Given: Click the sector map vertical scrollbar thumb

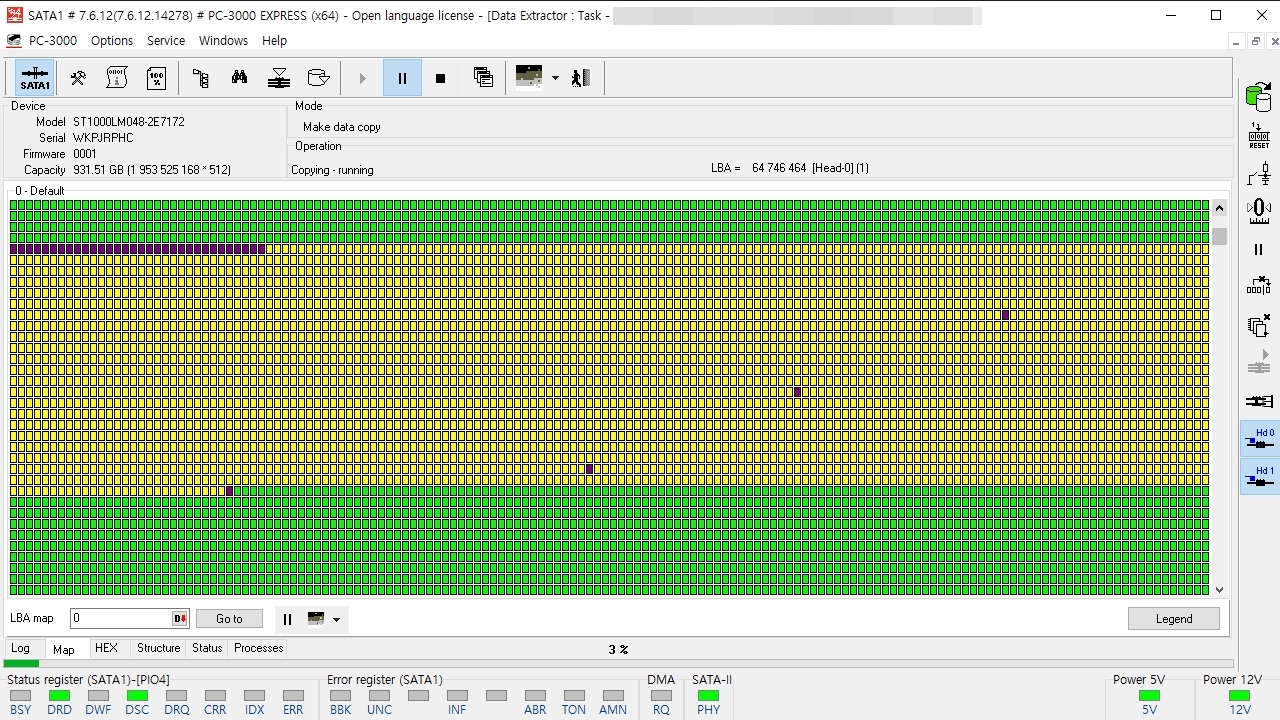Looking at the screenshot, I should coord(1219,237).
